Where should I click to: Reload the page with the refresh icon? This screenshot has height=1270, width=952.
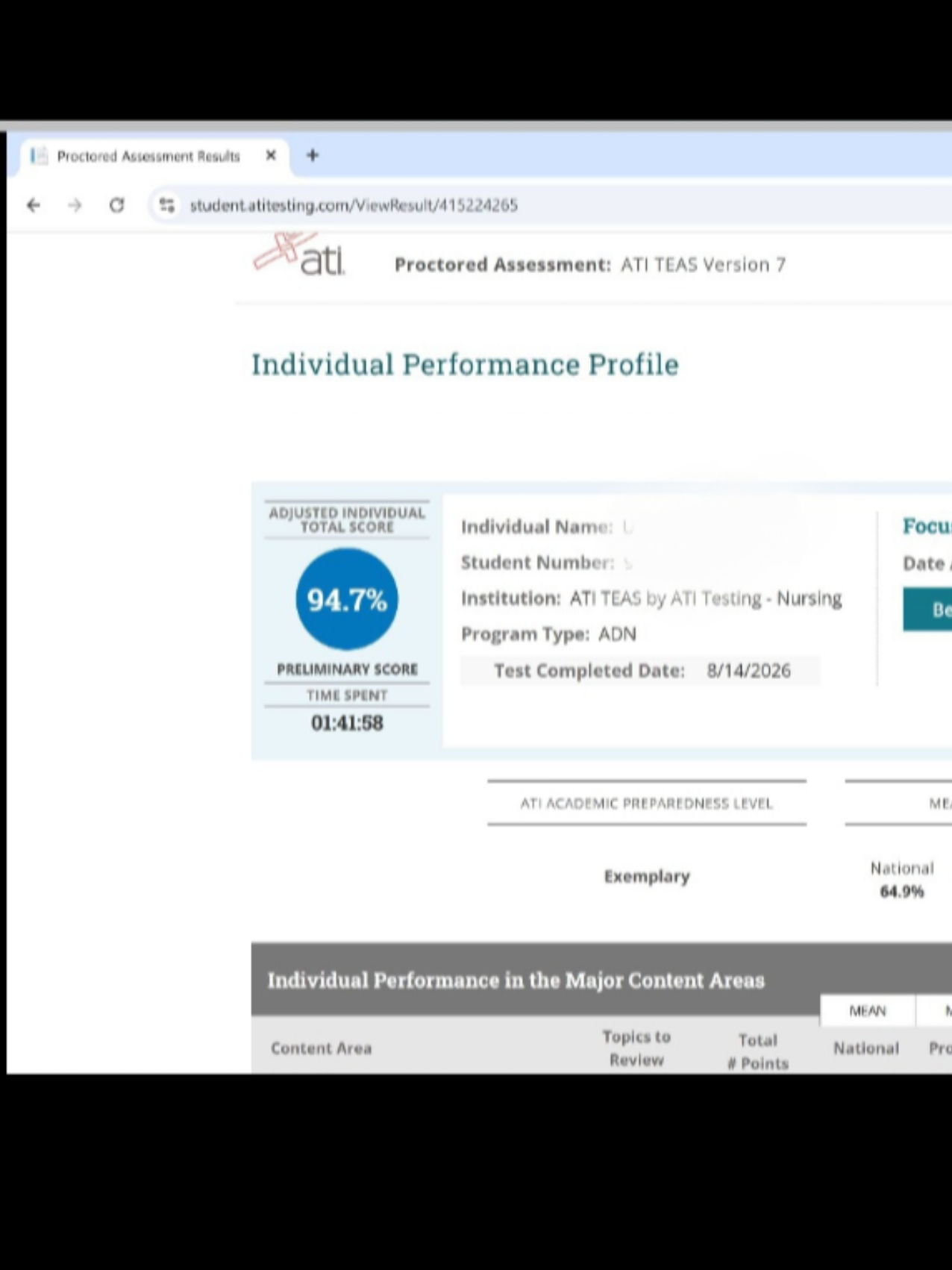(x=116, y=205)
